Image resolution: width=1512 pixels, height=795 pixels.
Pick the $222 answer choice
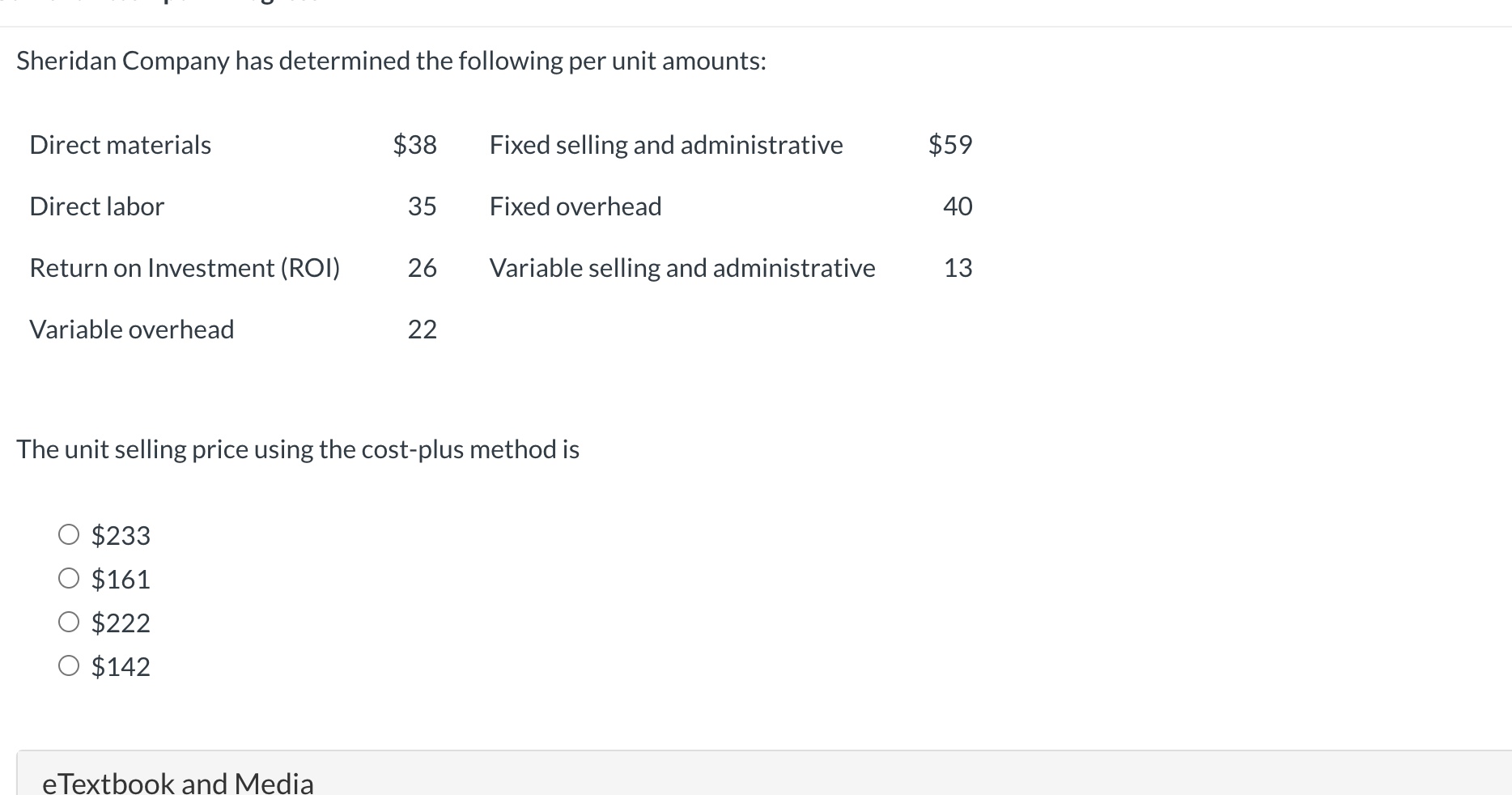[x=69, y=621]
